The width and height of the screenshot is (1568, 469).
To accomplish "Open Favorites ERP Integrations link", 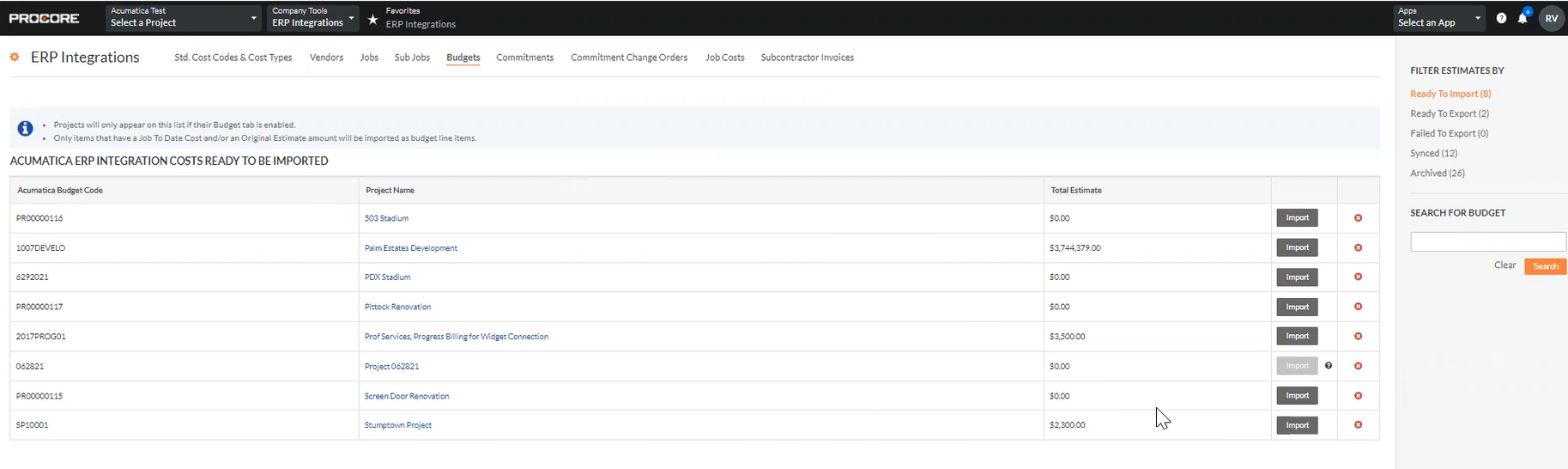I will (x=421, y=24).
